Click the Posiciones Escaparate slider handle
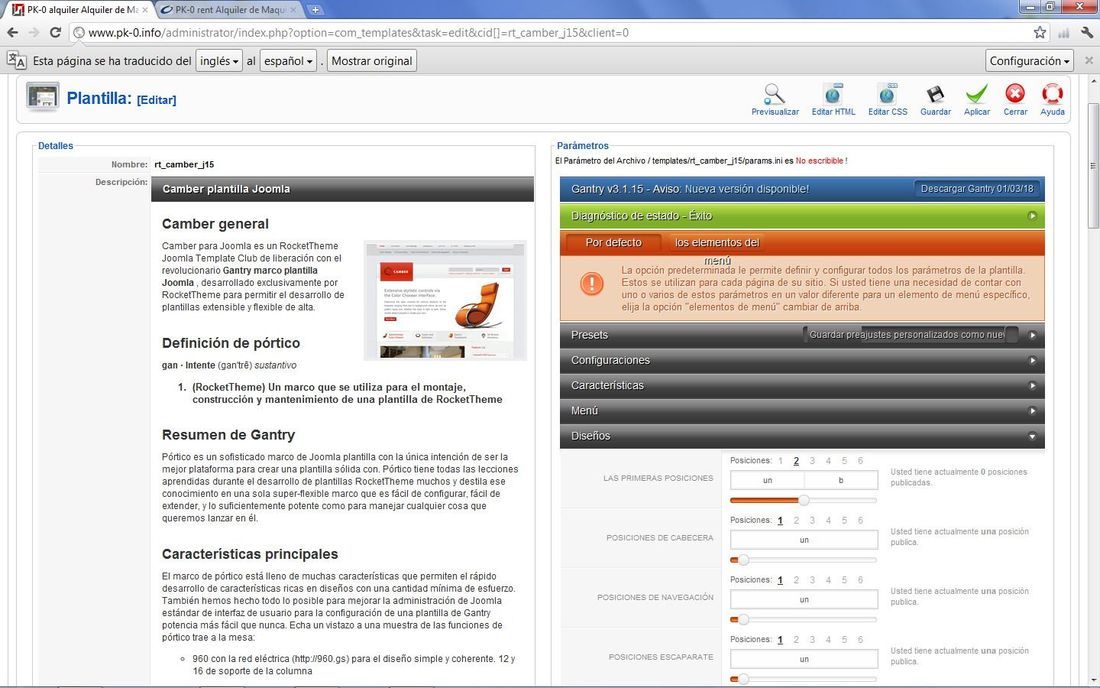 click(743, 679)
